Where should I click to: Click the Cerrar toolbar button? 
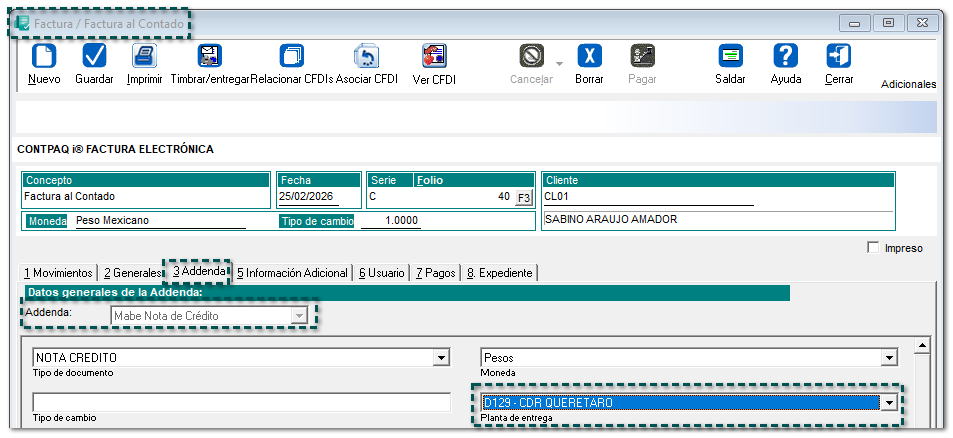(x=838, y=56)
